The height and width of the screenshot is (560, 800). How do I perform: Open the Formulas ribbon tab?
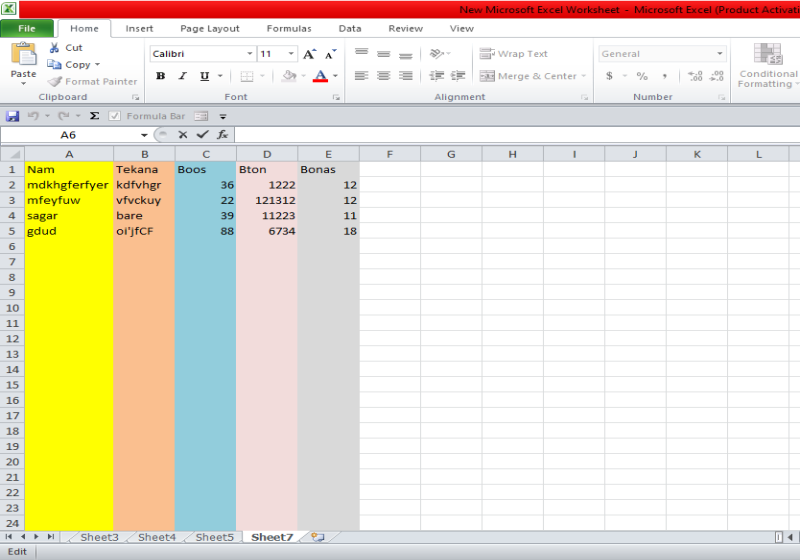pos(288,29)
